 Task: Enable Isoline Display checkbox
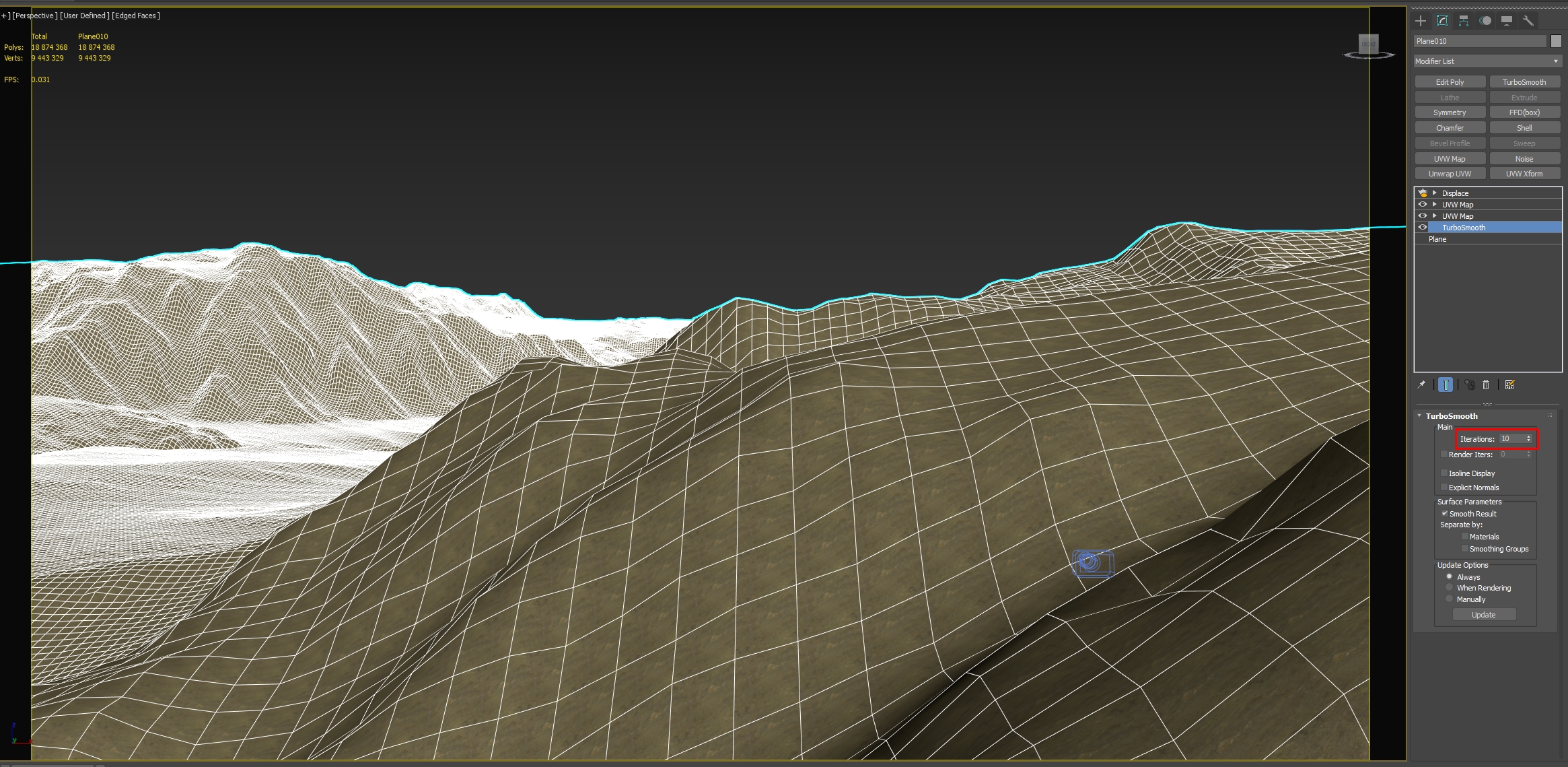point(1444,473)
